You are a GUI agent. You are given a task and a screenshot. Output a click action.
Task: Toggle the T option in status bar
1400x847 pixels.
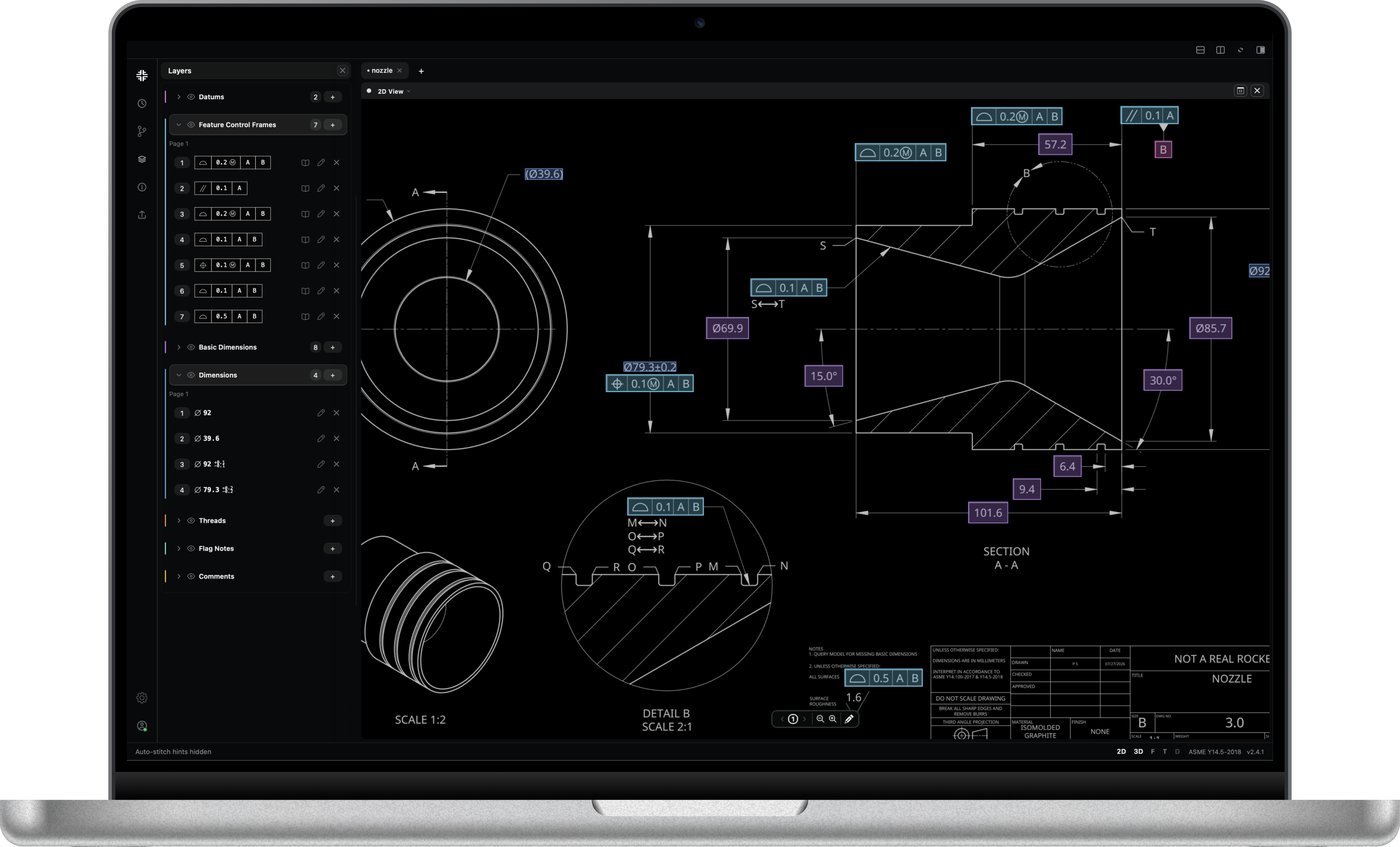tap(1165, 751)
